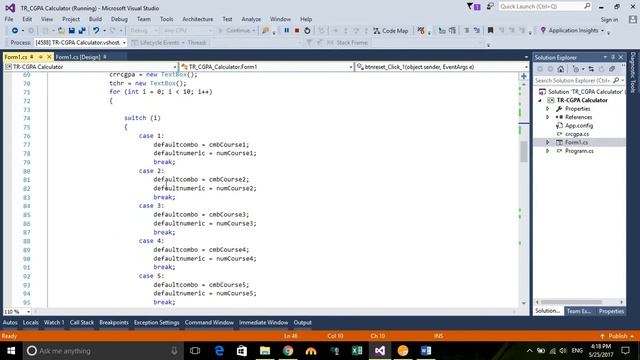Click the Continue debug button

[x=237, y=31]
